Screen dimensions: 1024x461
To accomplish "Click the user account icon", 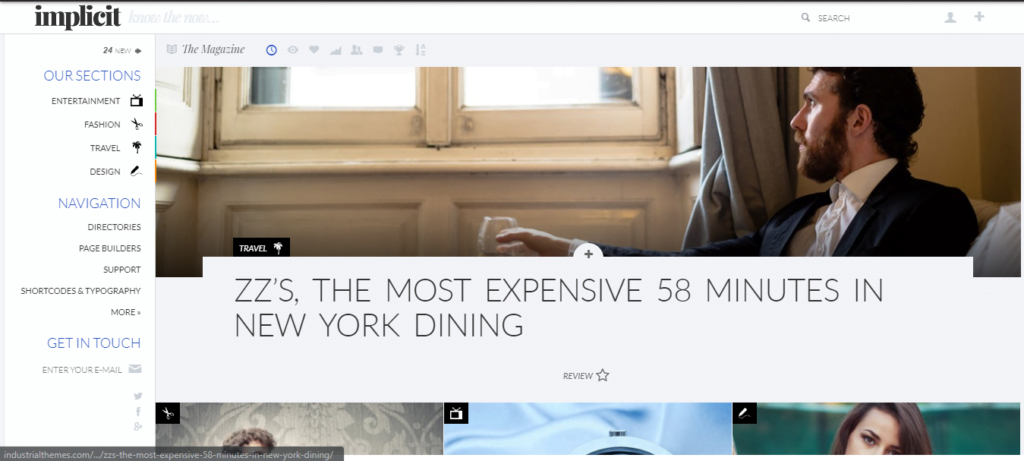I will pos(950,18).
